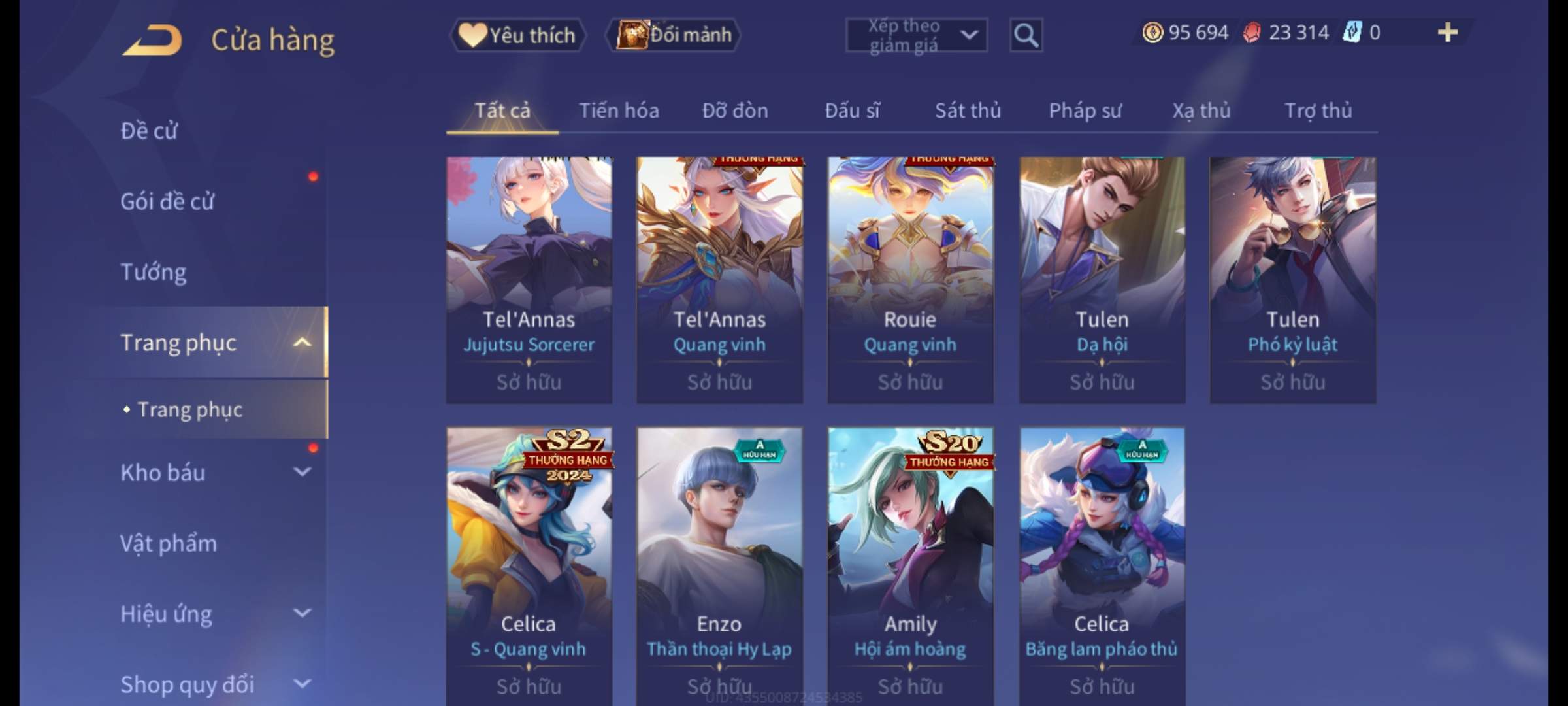Open the Yêu thích heart favorites
Viewport: 1568px width, 706px height.
[x=517, y=35]
